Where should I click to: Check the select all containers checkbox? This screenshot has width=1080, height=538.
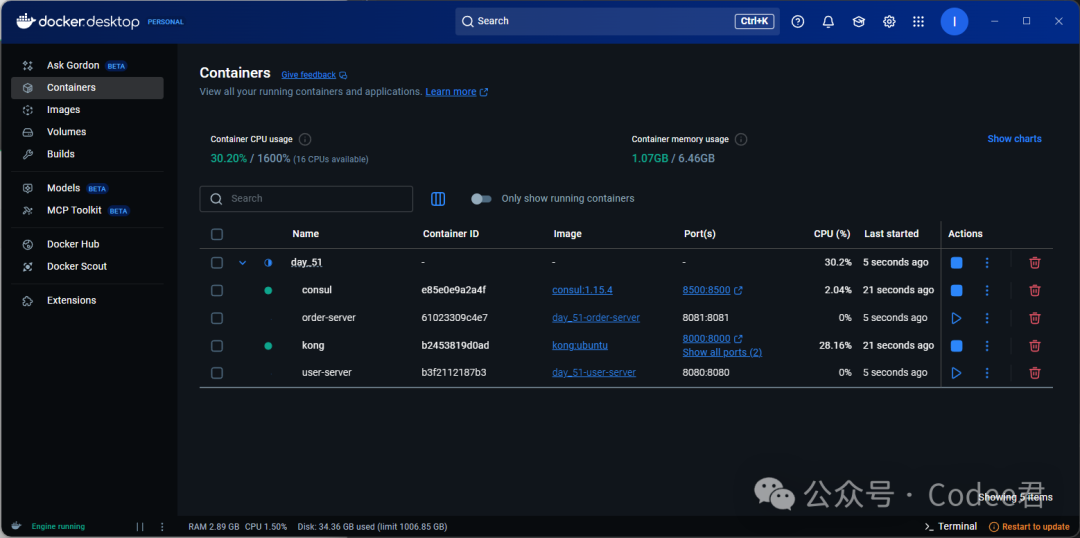(217, 234)
